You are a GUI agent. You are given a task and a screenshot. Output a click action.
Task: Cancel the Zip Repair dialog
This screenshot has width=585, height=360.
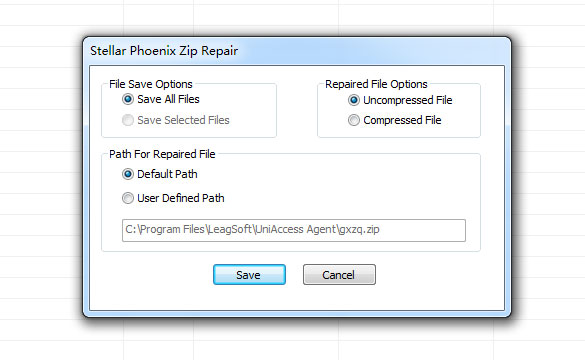click(x=339, y=275)
